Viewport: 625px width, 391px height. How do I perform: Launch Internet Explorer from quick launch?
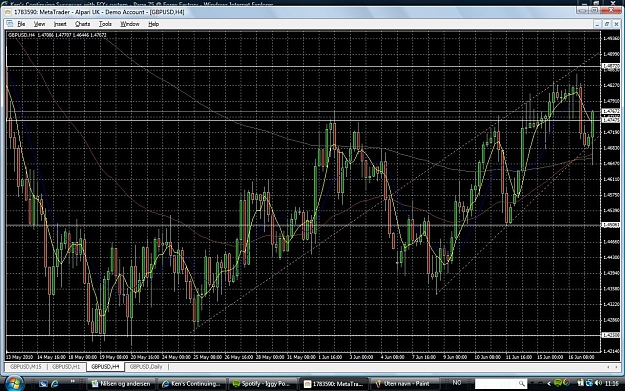[x=55, y=383]
